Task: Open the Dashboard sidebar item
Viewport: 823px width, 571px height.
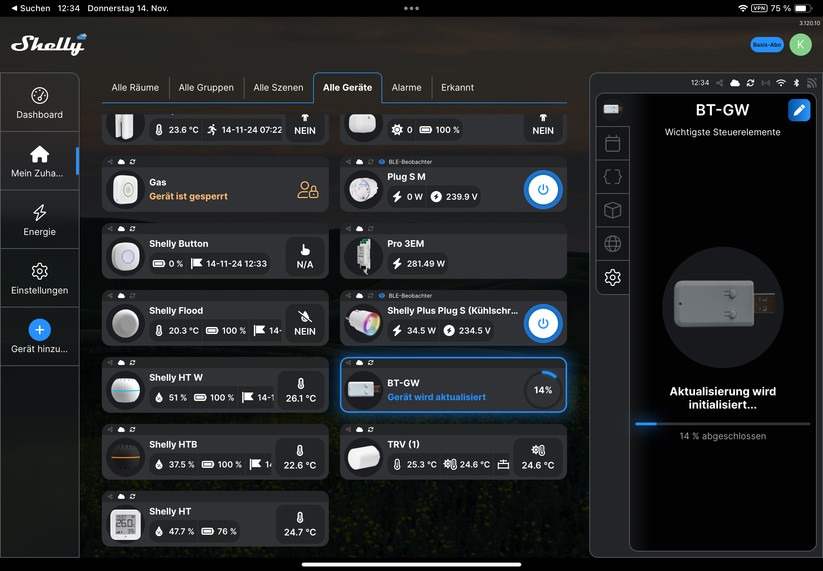Action: coord(39,103)
